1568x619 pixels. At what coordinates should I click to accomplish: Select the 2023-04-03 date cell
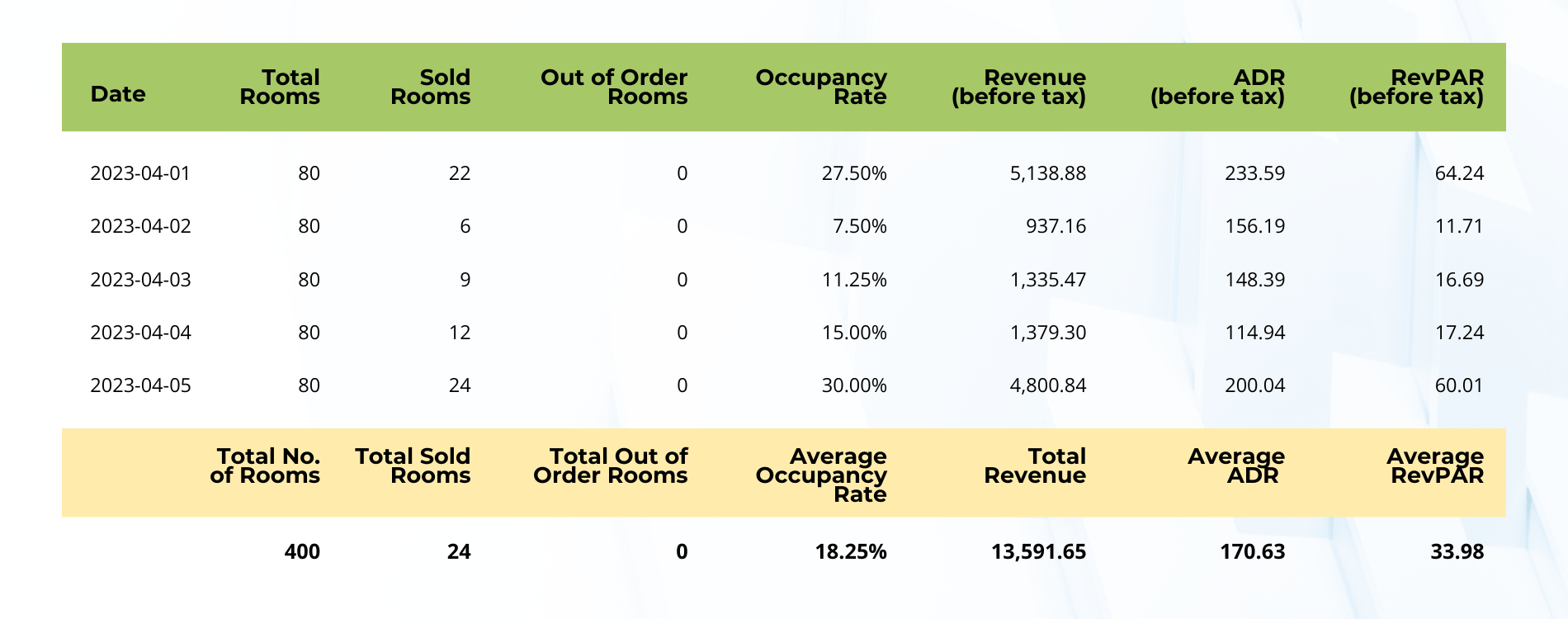click(140, 280)
